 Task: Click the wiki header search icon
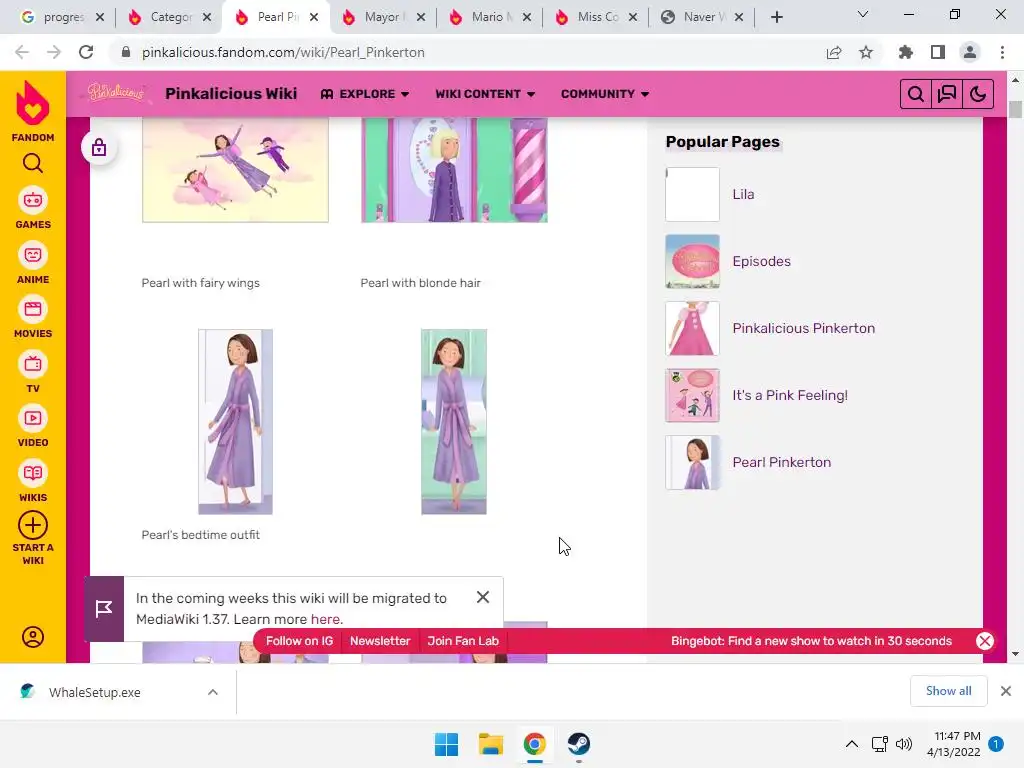[916, 95]
